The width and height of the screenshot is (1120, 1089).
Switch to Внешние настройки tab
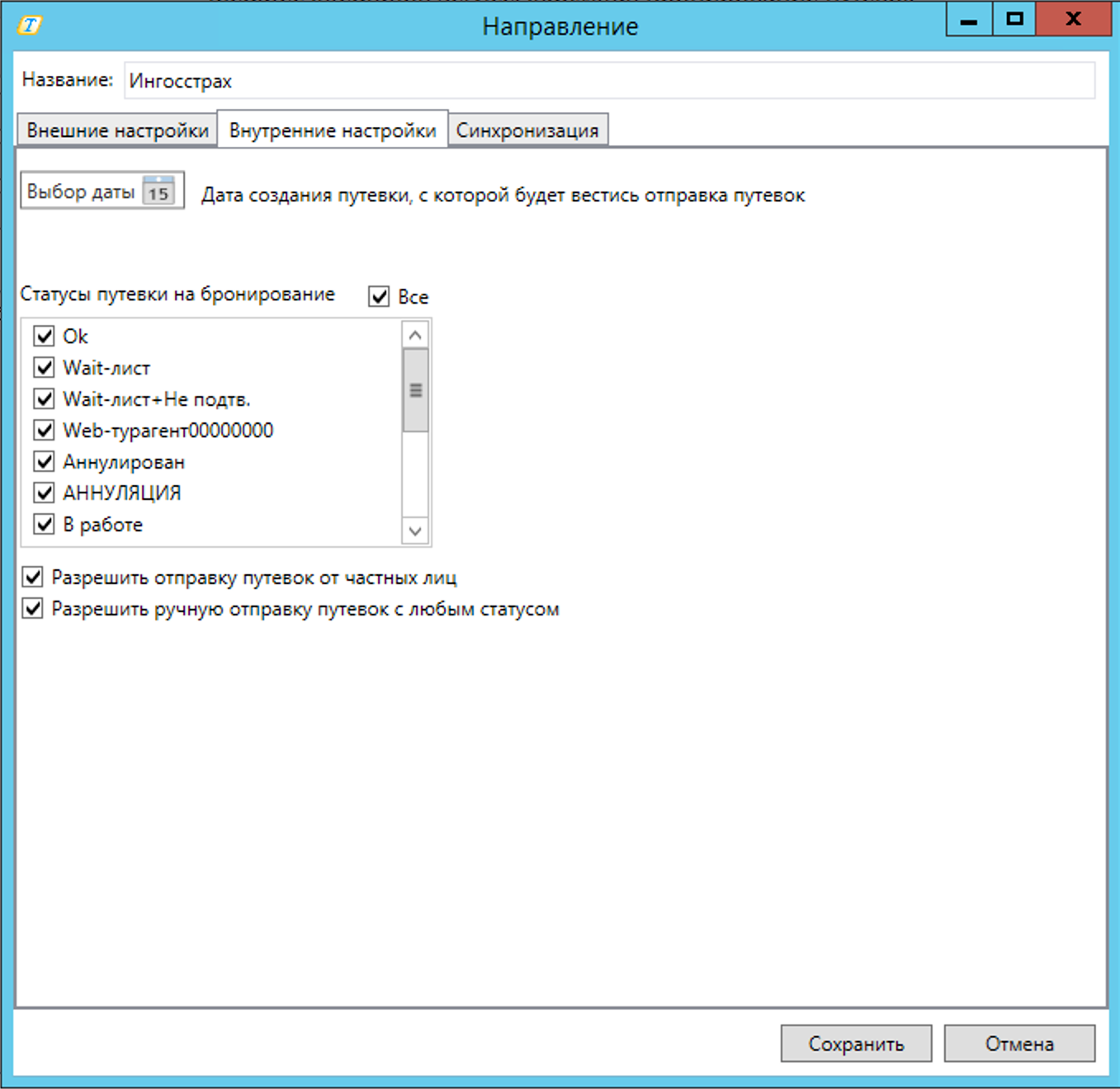pos(117,131)
